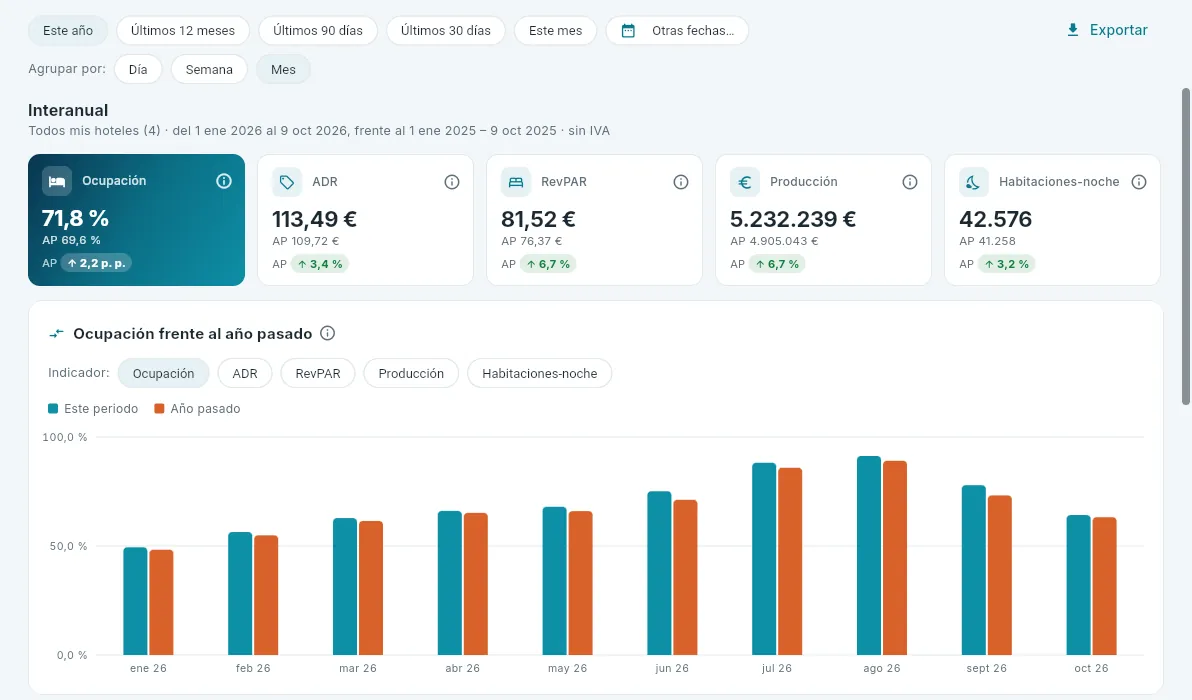Switch chart indicator to Producción
This screenshot has height=700, width=1192.
coord(411,373)
